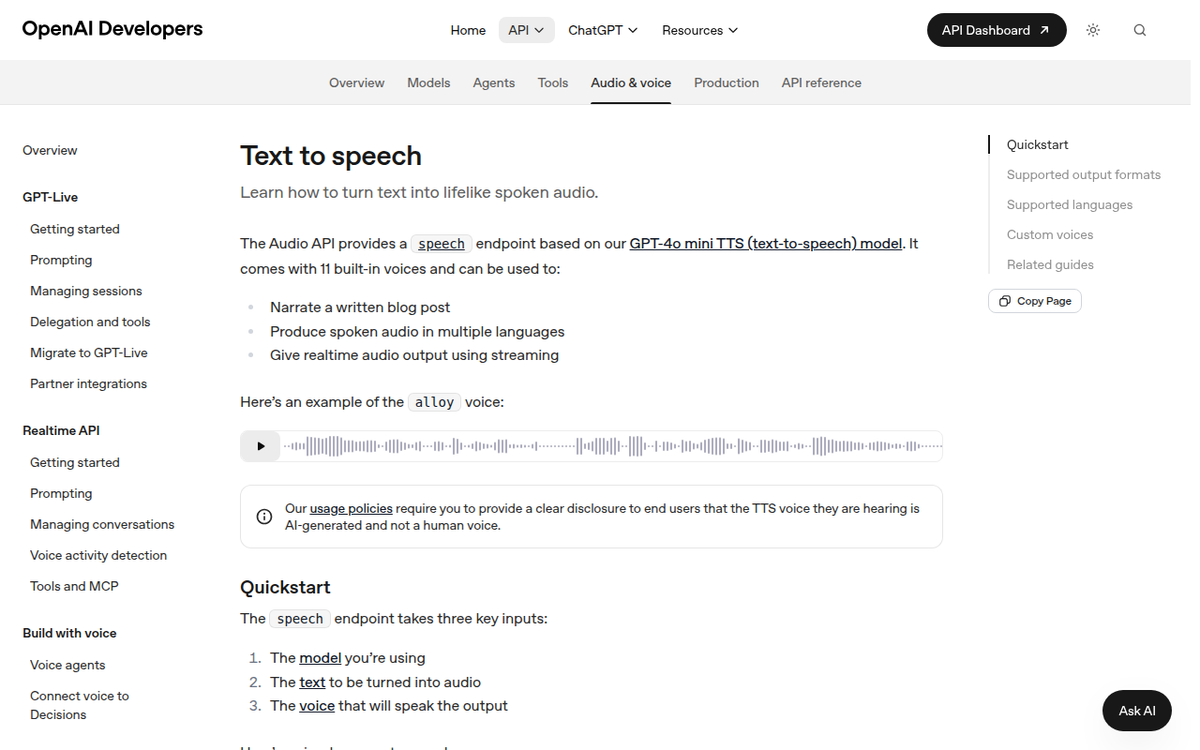Open Voice agents in sidebar
Screen dimensions: 1200x750
(x=67, y=665)
